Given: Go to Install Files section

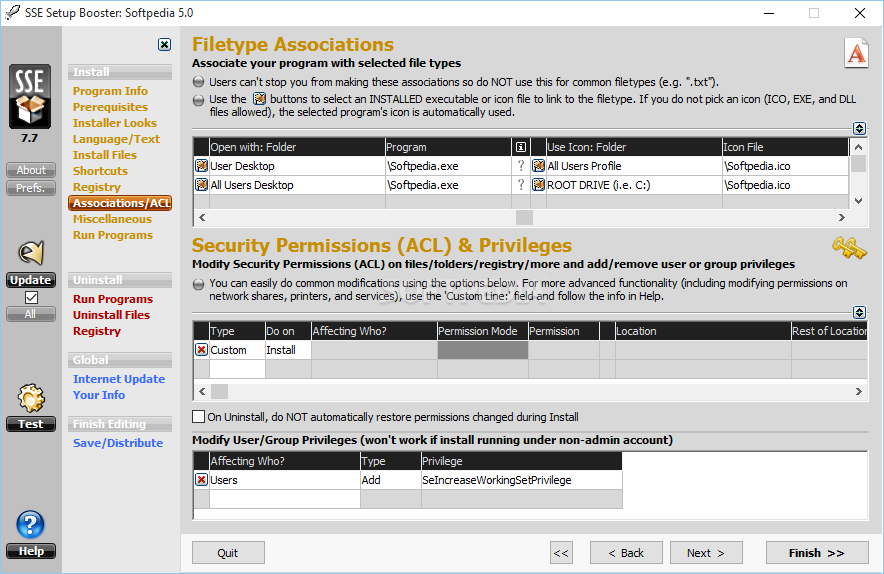Looking at the screenshot, I should coord(104,155).
